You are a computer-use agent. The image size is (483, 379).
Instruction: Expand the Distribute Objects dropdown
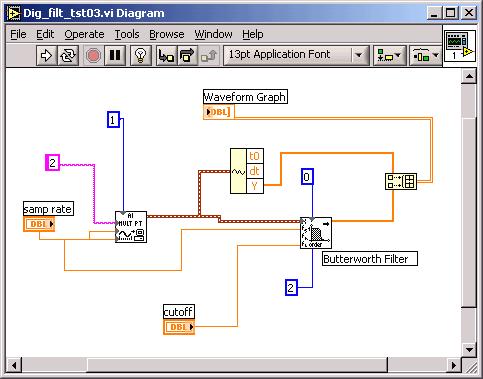pos(425,55)
